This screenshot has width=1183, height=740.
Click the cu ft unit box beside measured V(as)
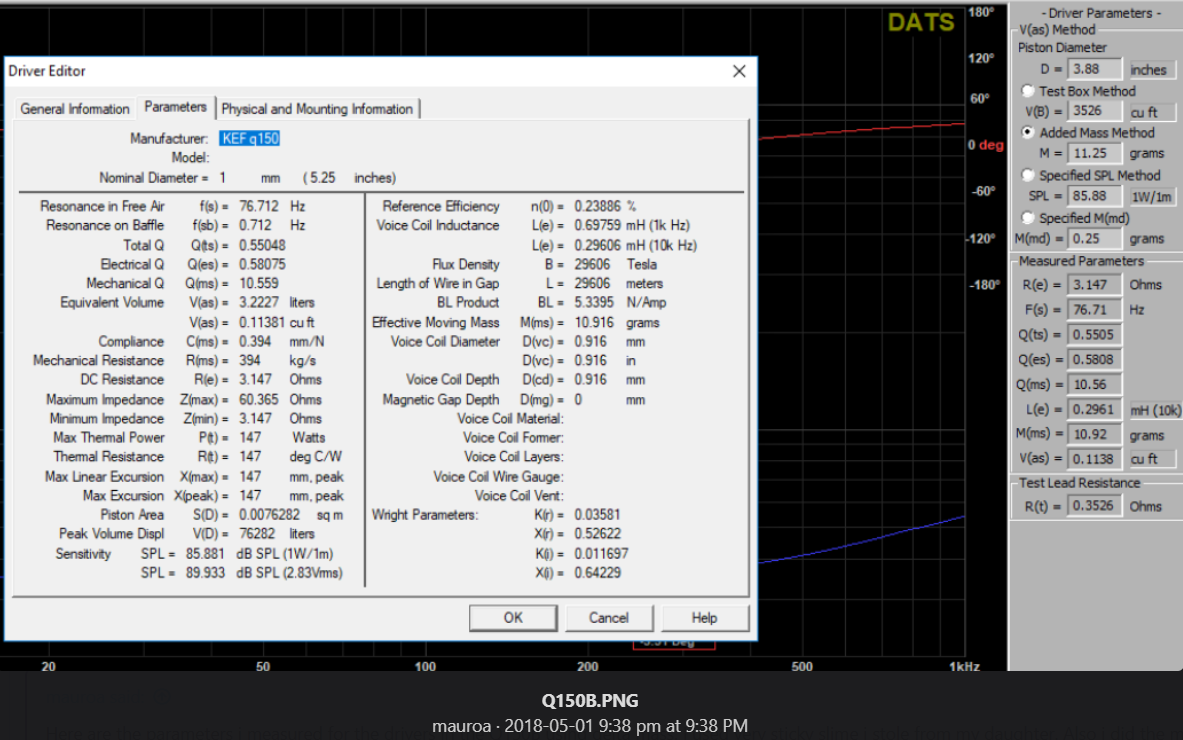[x=1151, y=459]
